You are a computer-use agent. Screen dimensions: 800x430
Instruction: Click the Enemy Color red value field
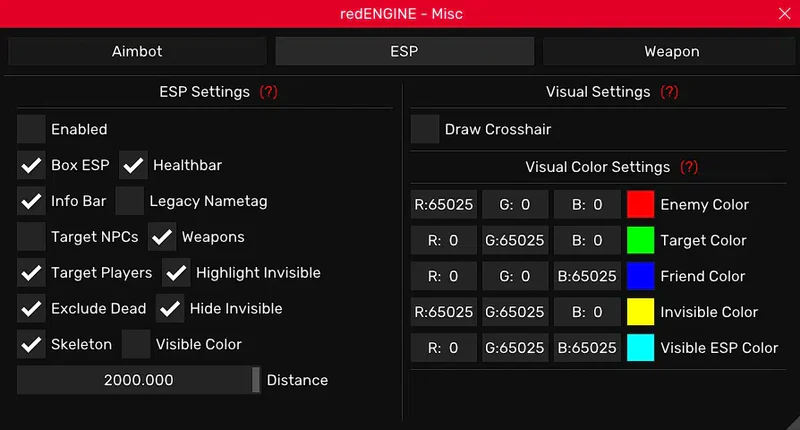[444, 205]
